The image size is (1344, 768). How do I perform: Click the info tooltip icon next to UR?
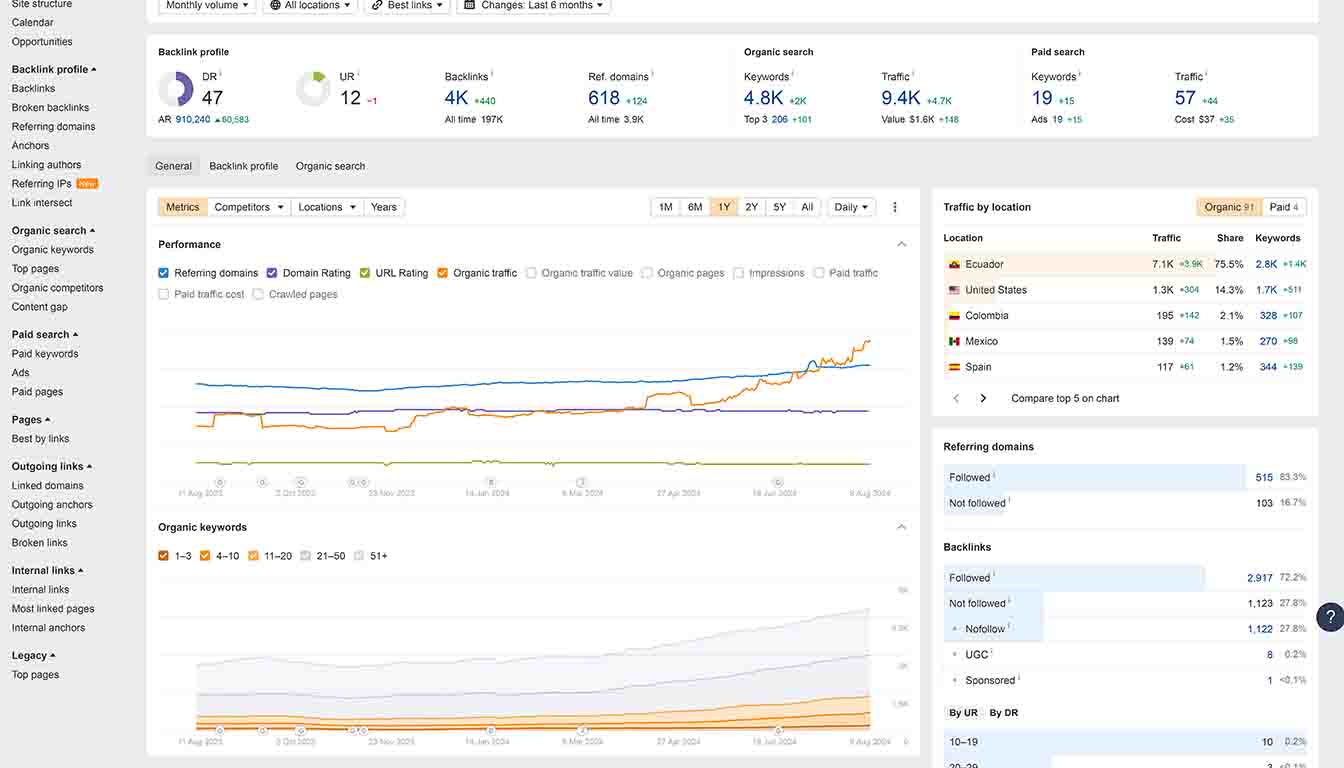click(358, 72)
